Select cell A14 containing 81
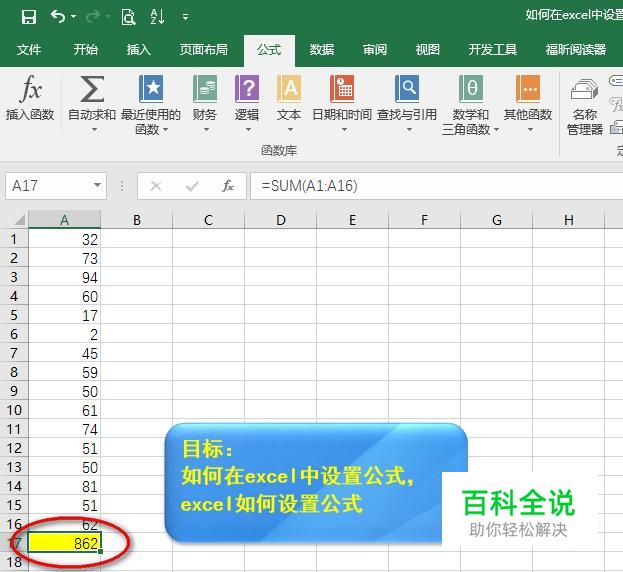 (65, 486)
